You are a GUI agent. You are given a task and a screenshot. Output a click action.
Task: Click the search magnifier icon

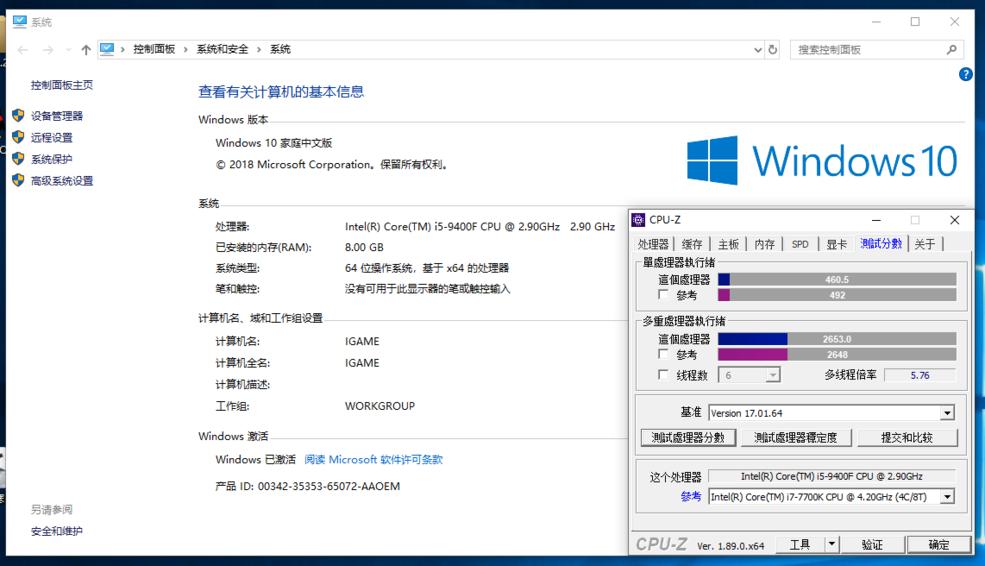(x=952, y=50)
